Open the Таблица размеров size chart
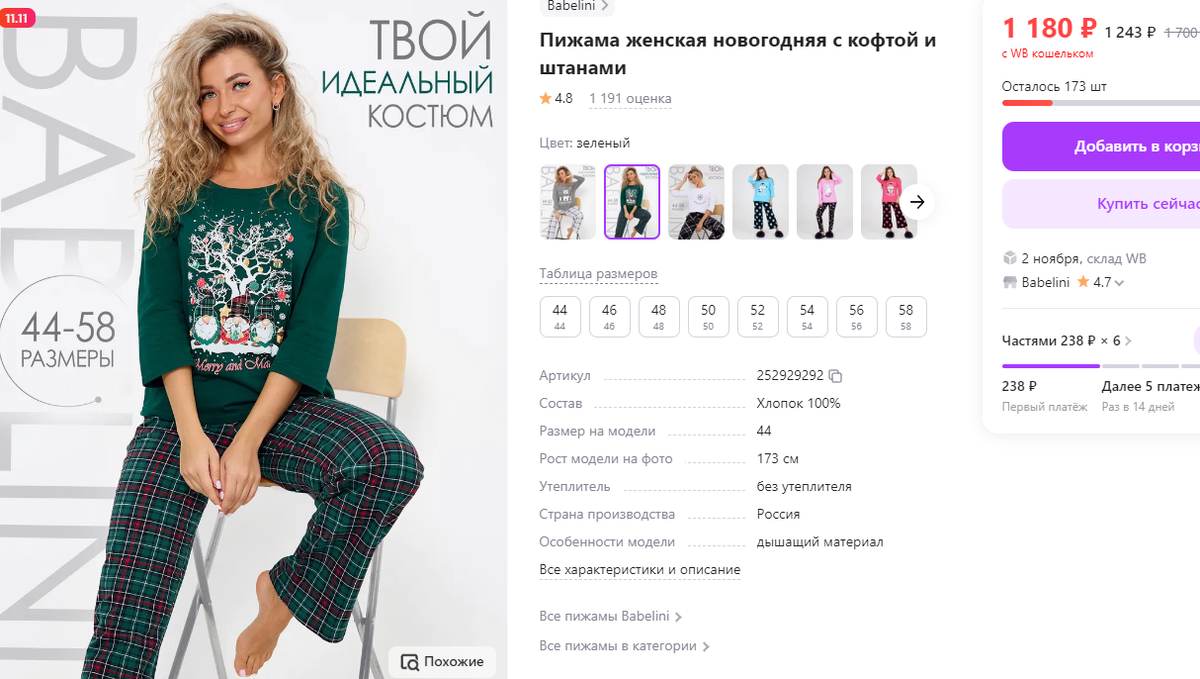 tap(598, 274)
